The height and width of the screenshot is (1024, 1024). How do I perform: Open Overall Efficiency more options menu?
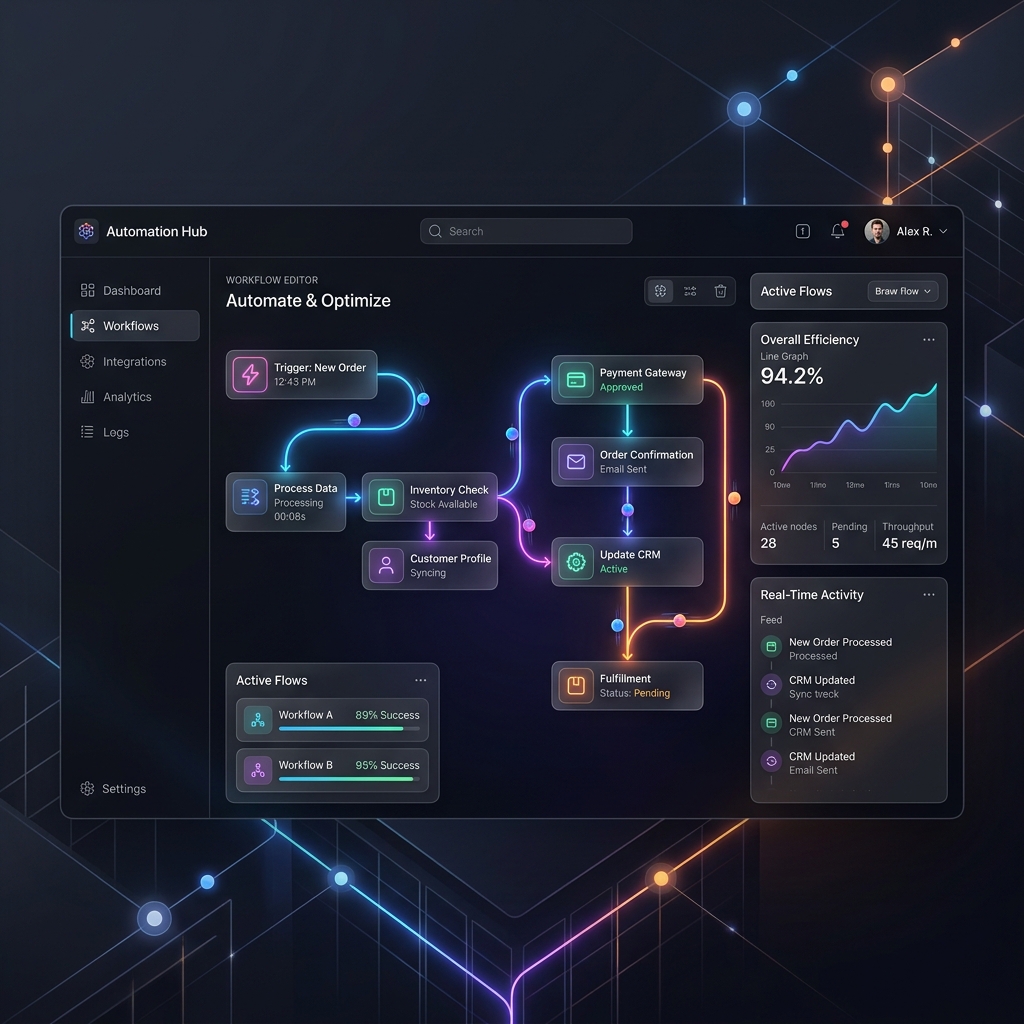(929, 340)
